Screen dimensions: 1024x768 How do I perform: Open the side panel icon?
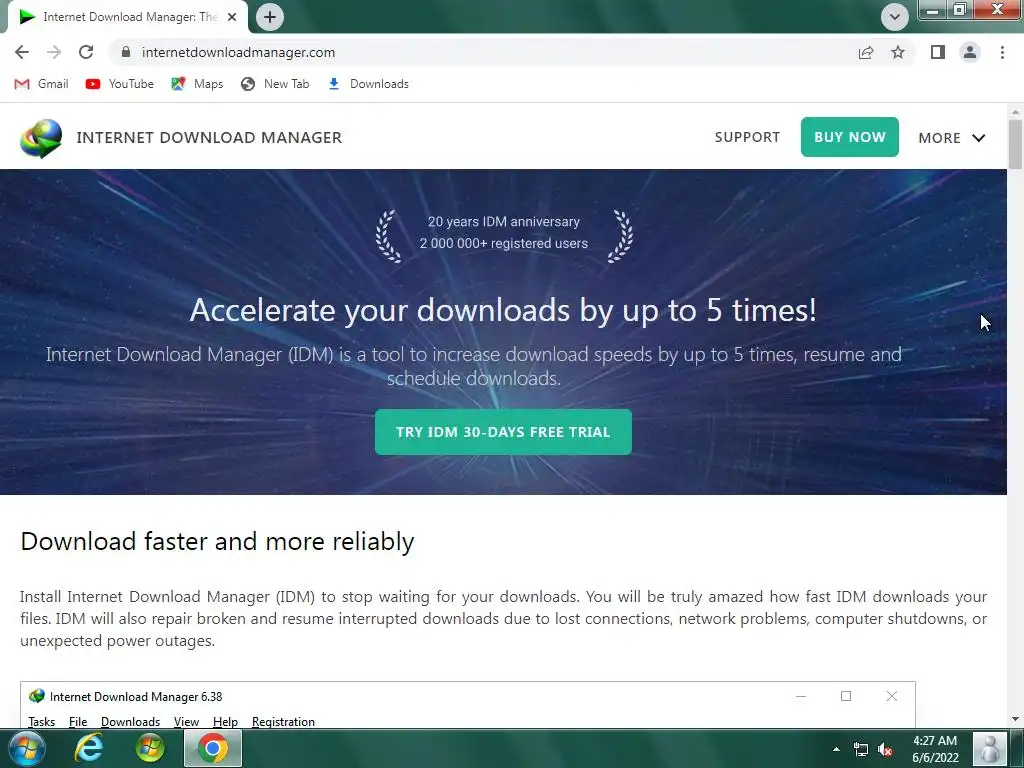click(938, 52)
